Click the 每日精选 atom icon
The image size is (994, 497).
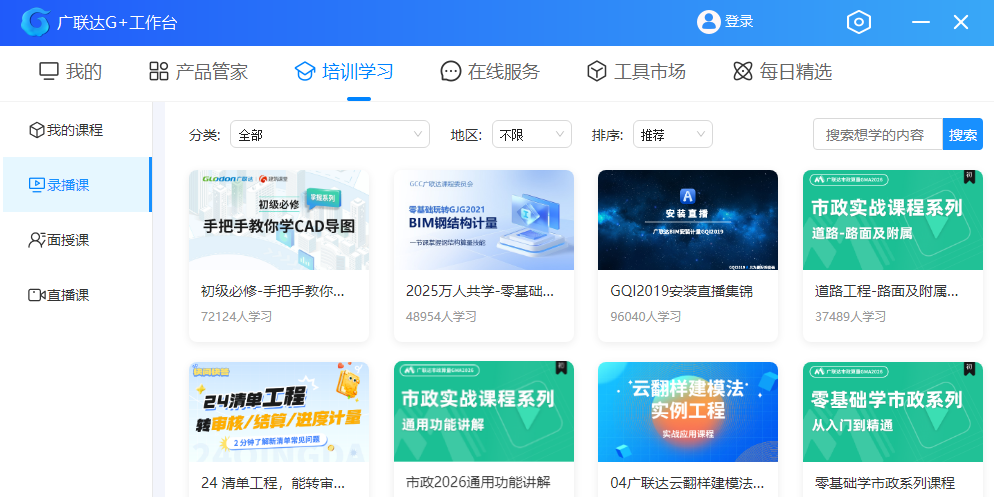[x=742, y=71]
